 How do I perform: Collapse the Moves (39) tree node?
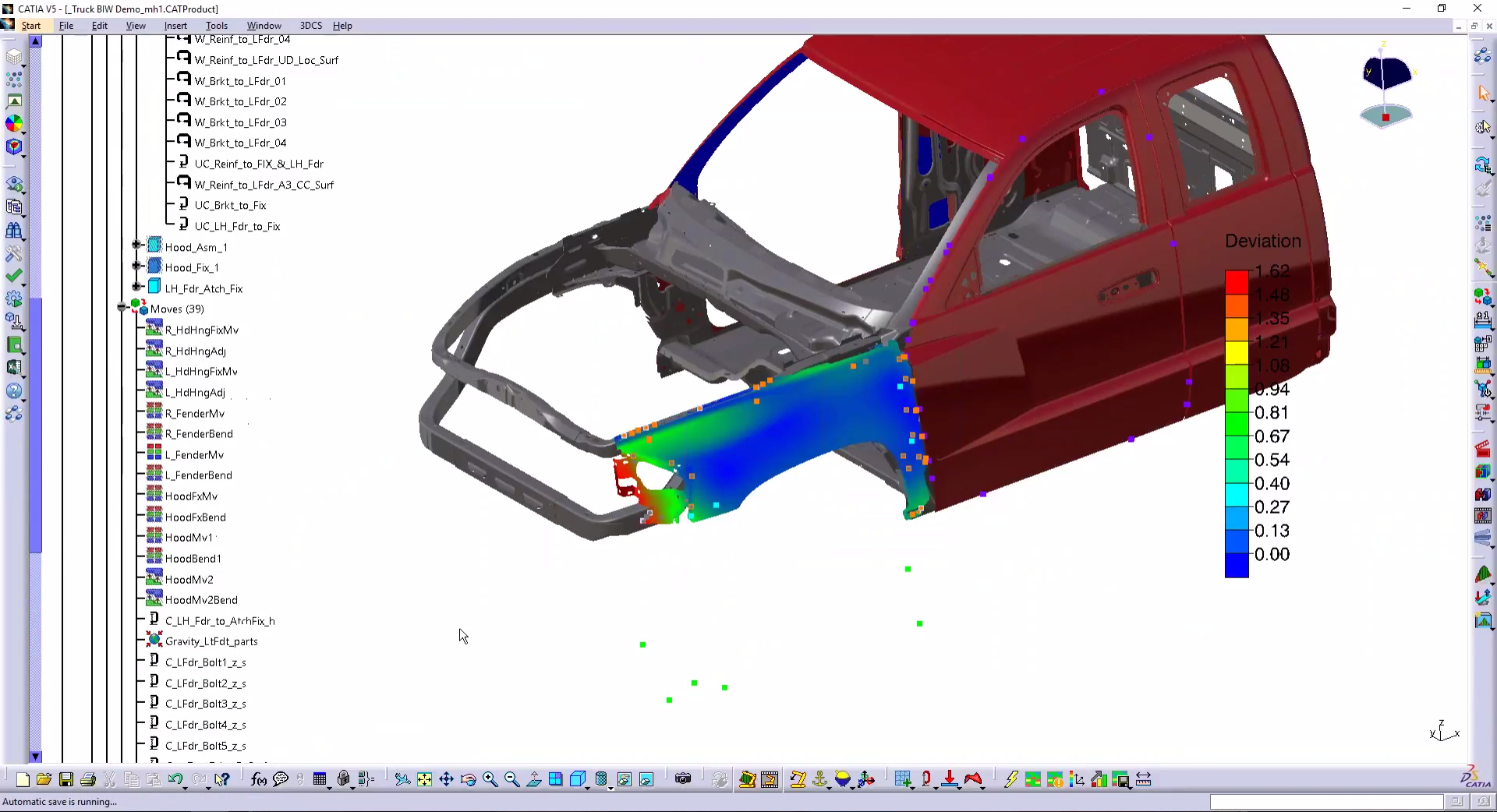(x=122, y=308)
